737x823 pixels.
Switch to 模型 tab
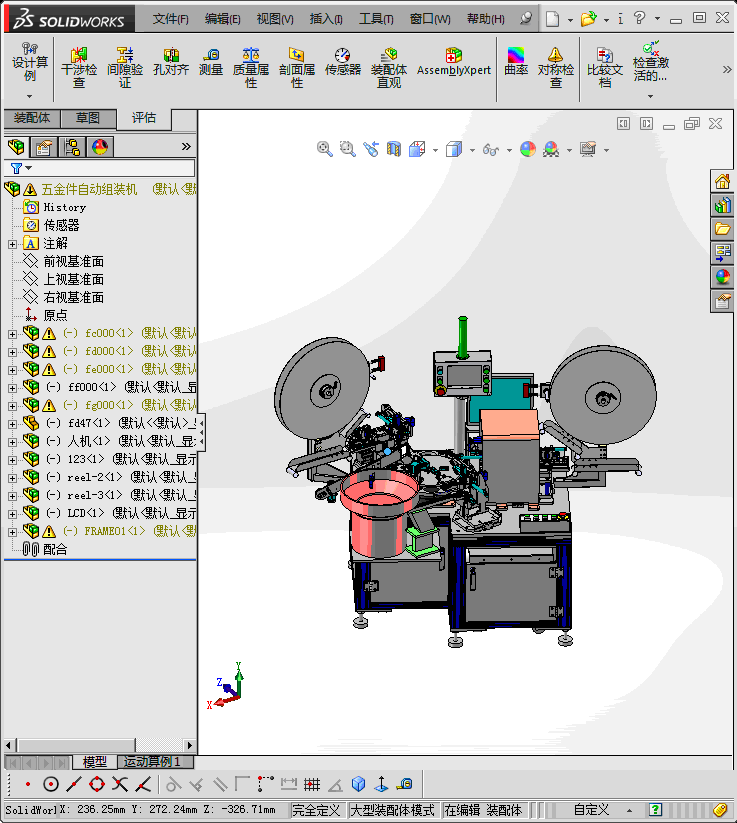pyautogui.click(x=94, y=762)
